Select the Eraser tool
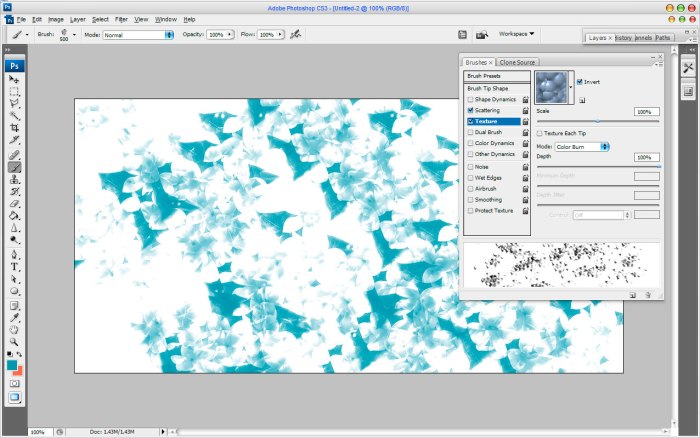Image resolution: width=700 pixels, height=438 pixels. pos(14,204)
